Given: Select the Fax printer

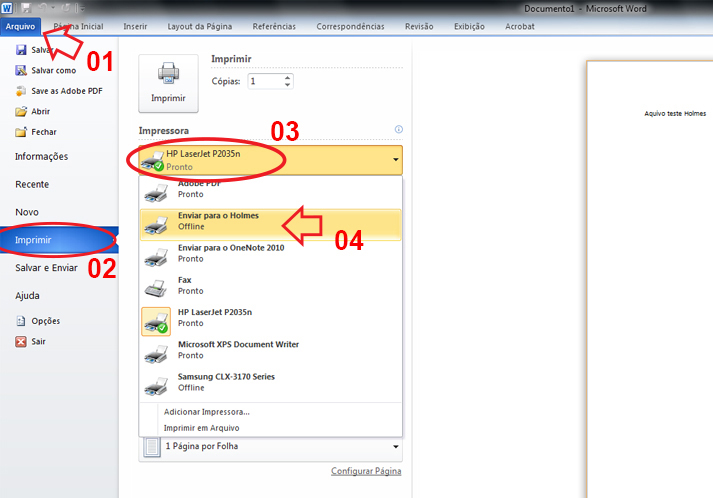Looking at the screenshot, I should click(271, 289).
